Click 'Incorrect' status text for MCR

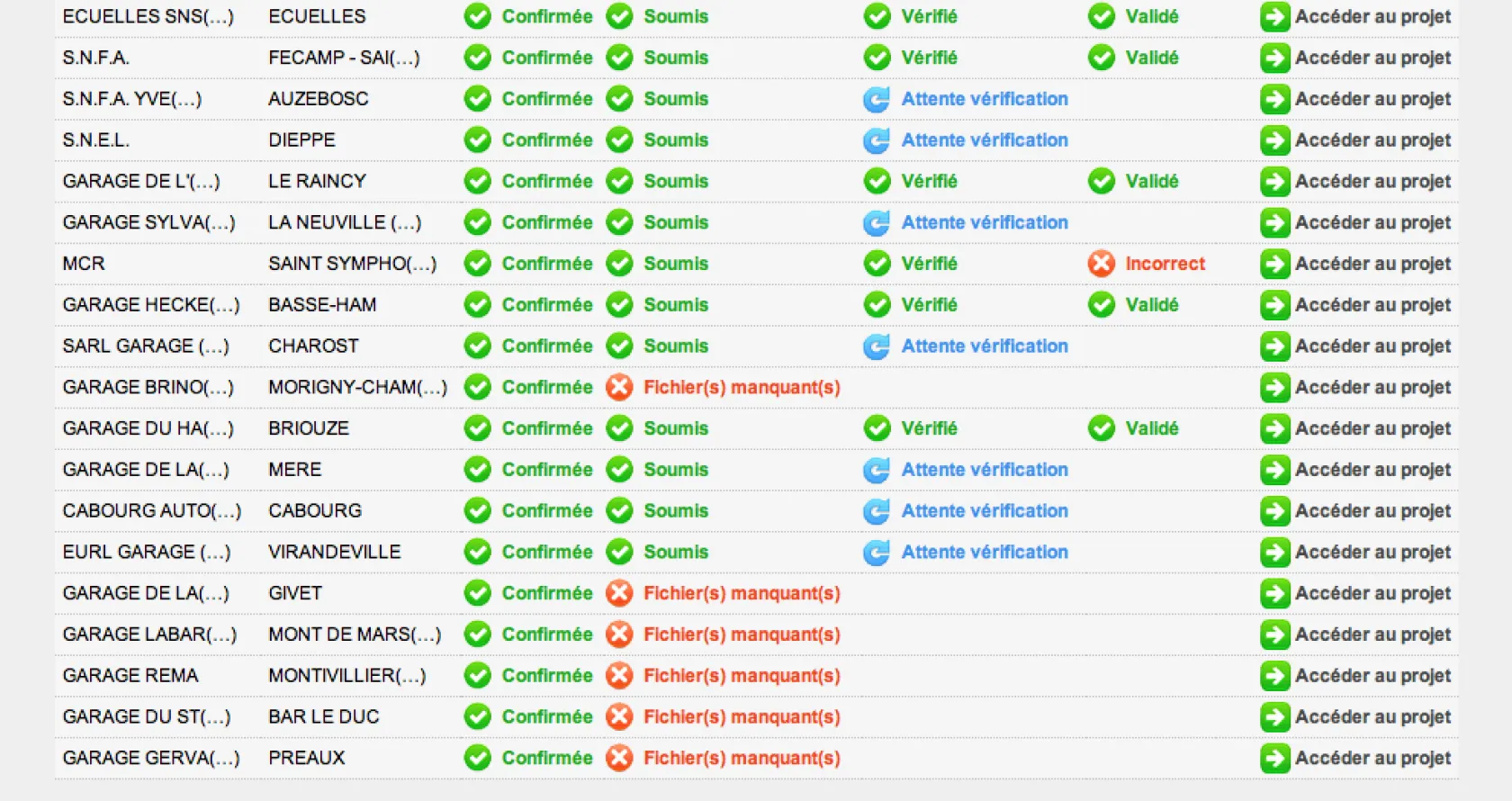click(1165, 264)
